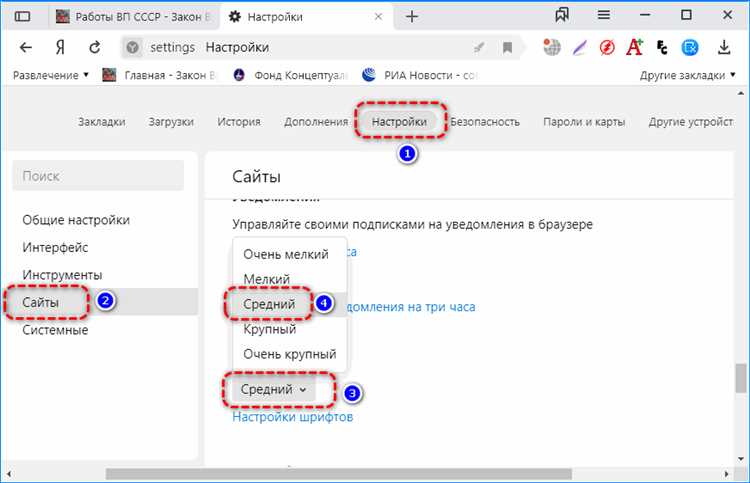
Task: Go to the Дополнения section
Action: point(316,122)
